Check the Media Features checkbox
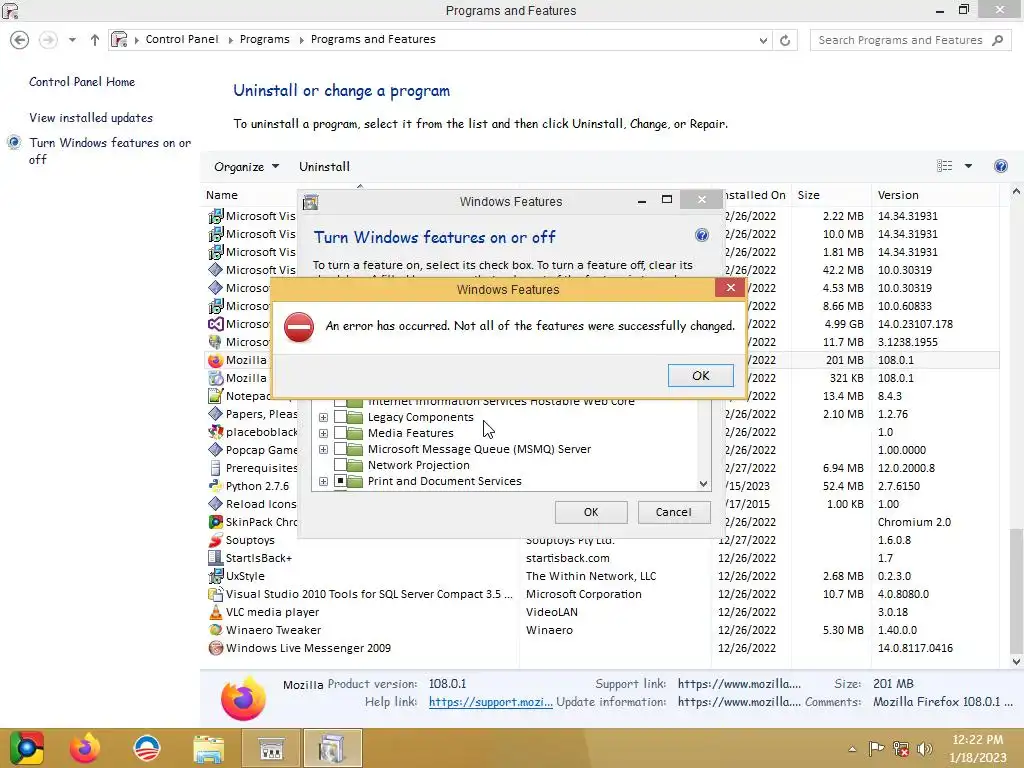 coord(340,432)
